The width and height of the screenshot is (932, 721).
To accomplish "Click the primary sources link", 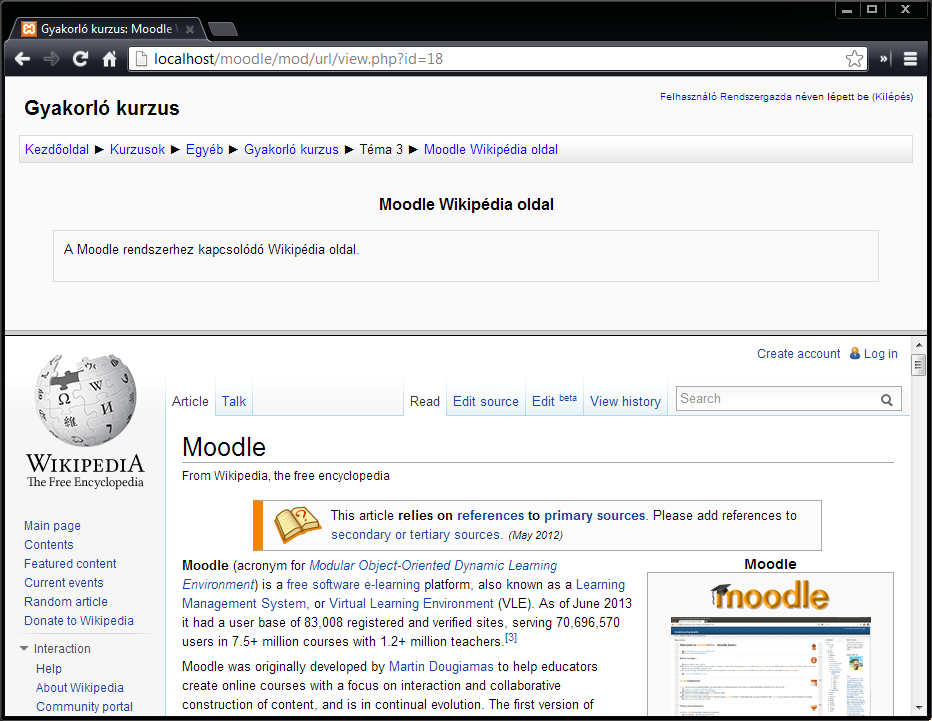I will 594,515.
